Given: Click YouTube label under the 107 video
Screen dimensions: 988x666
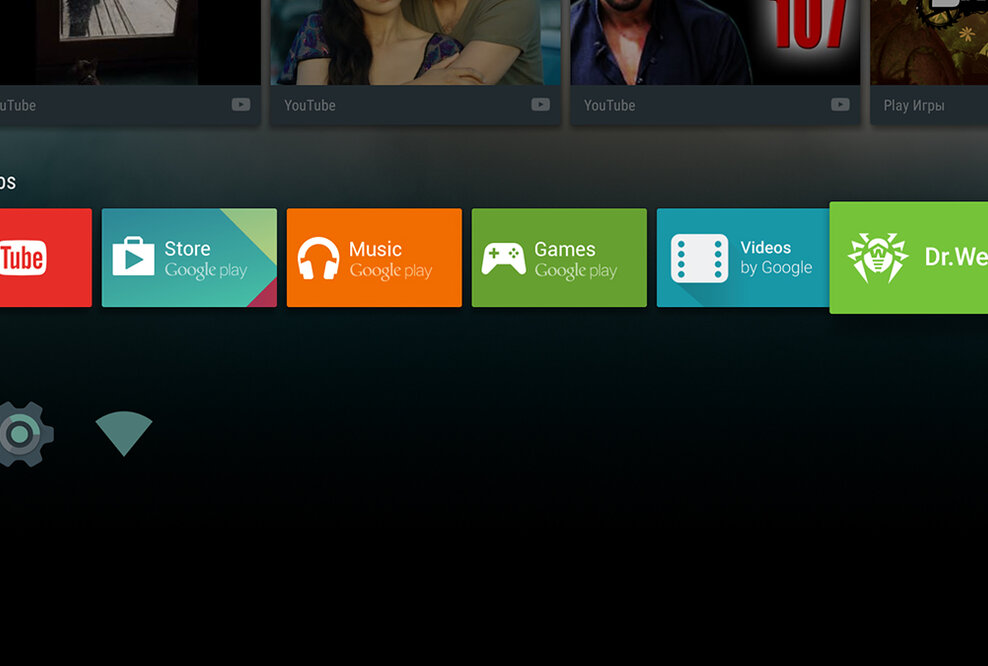Looking at the screenshot, I should click(609, 105).
